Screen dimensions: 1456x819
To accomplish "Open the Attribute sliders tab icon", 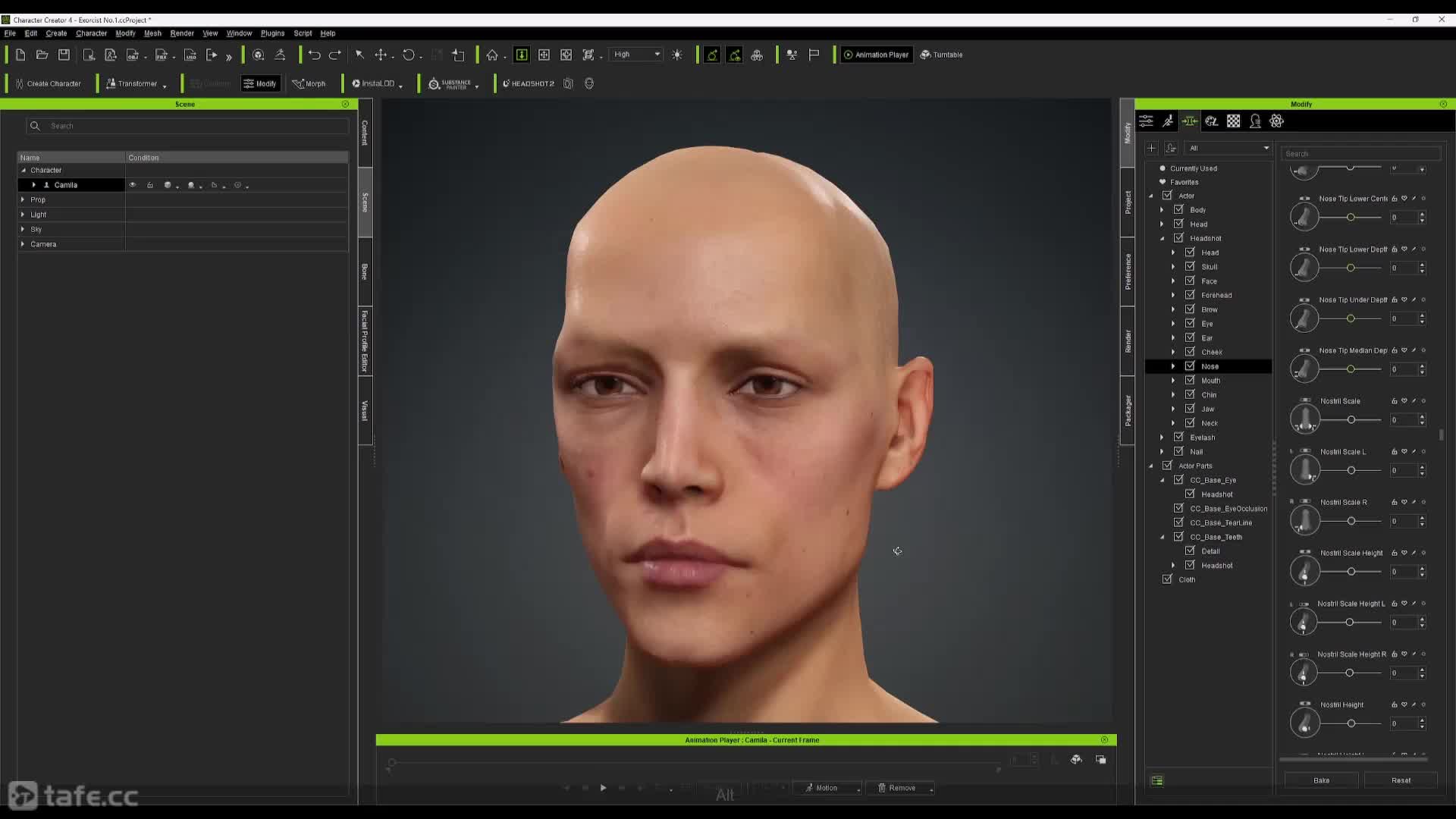I will coord(1147,121).
